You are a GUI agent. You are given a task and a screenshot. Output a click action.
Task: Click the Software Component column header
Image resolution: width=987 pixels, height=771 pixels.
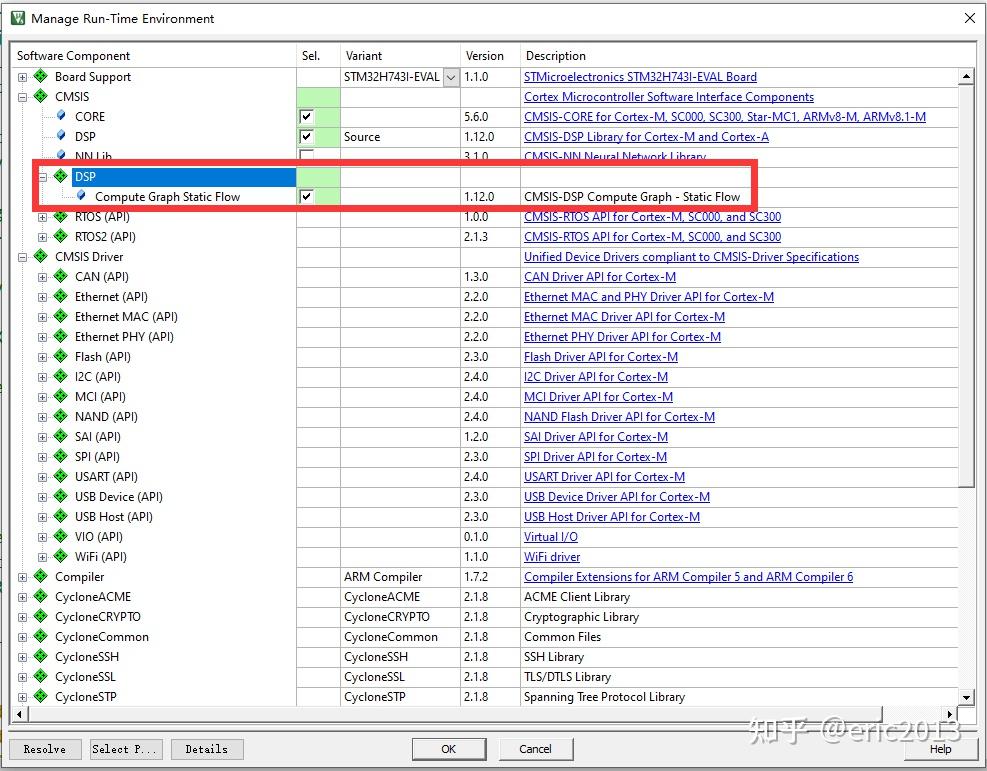click(154, 55)
